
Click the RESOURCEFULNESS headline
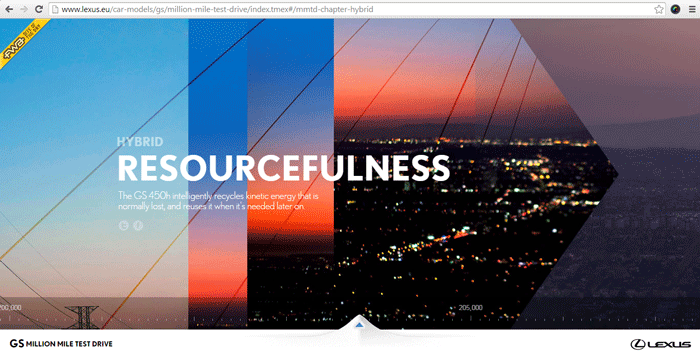(x=283, y=168)
